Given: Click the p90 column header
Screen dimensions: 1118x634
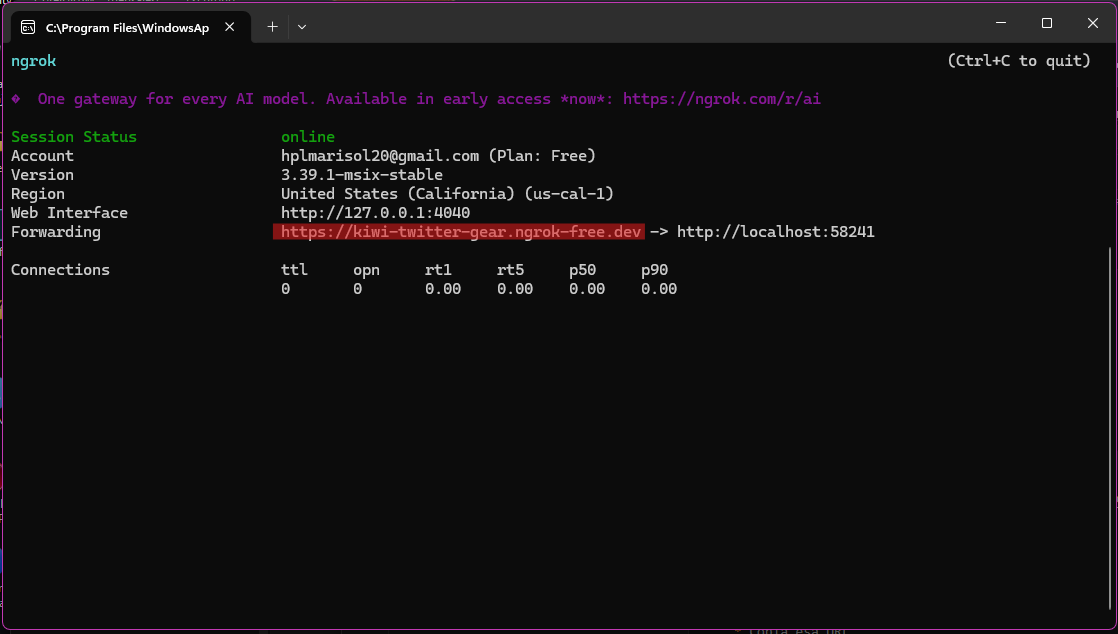Looking at the screenshot, I should 655,270.
